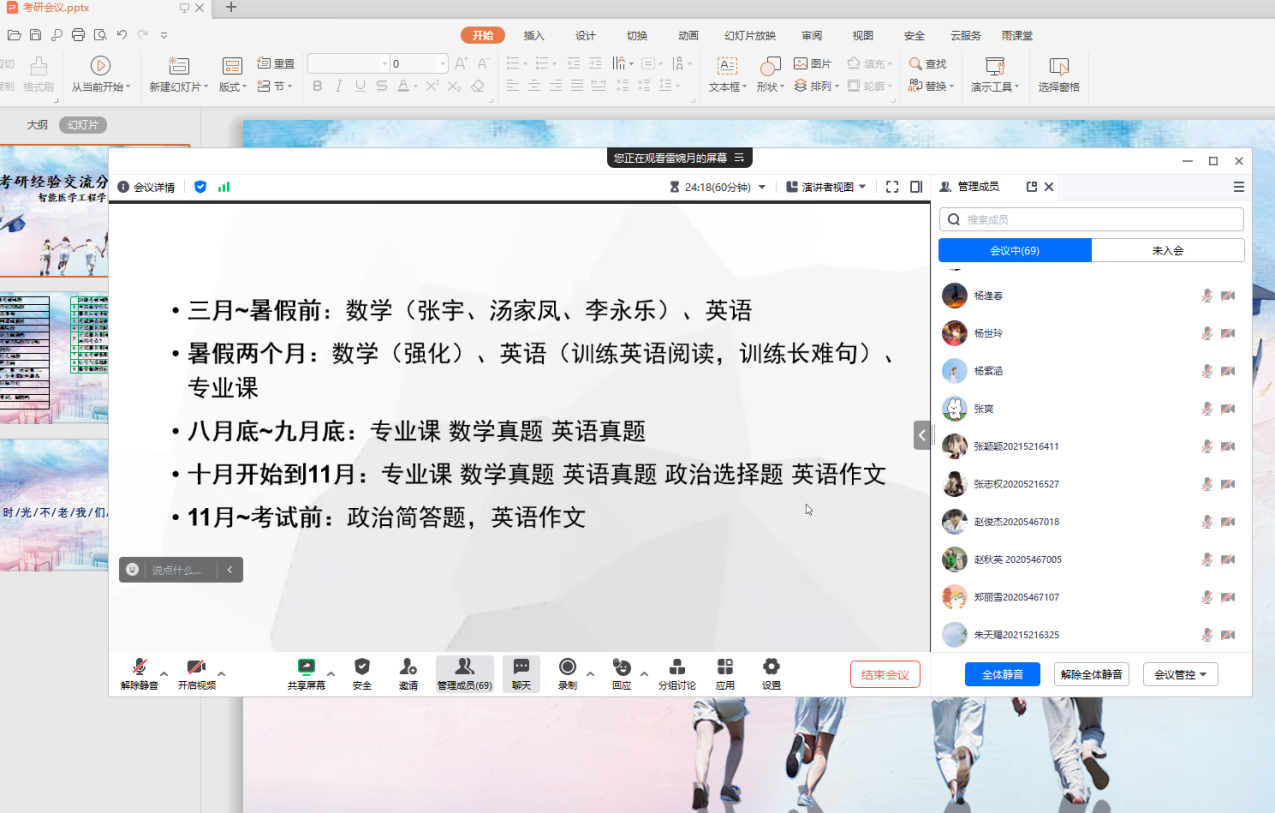The image size is (1275, 813).
Task: Open the Chat panel icon
Action: pyautogui.click(x=521, y=668)
